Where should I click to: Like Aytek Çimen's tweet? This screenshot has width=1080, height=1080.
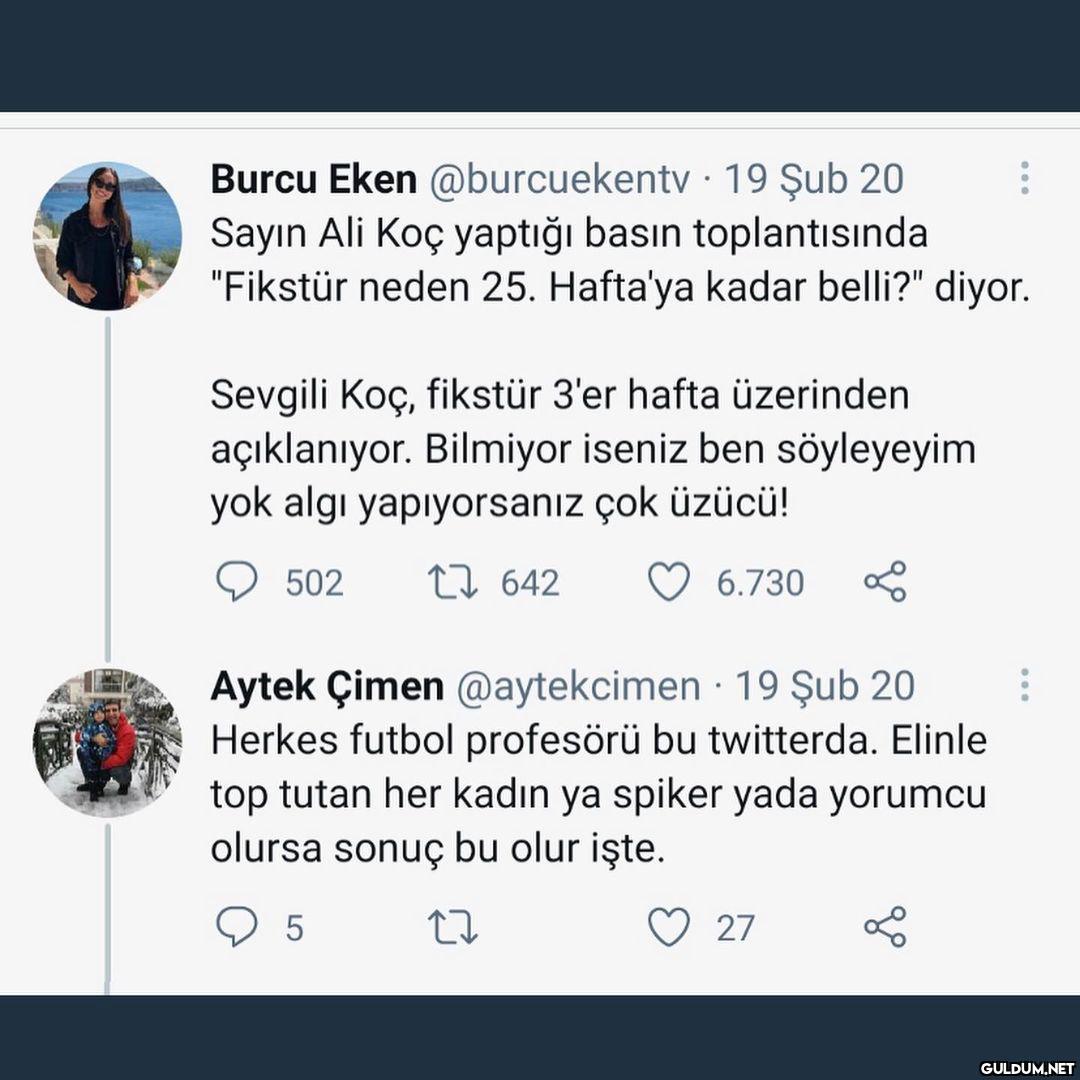(669, 927)
